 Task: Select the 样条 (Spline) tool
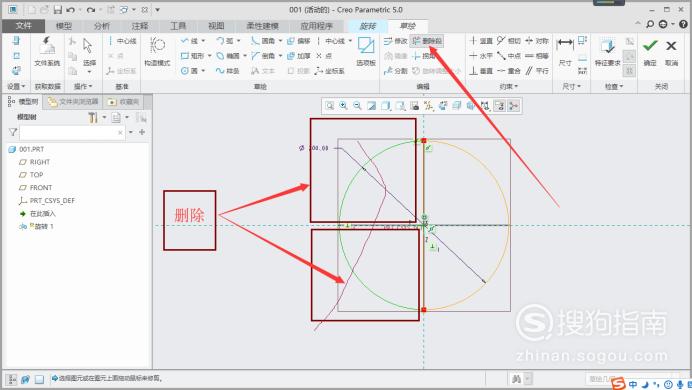pyautogui.click(x=228, y=71)
